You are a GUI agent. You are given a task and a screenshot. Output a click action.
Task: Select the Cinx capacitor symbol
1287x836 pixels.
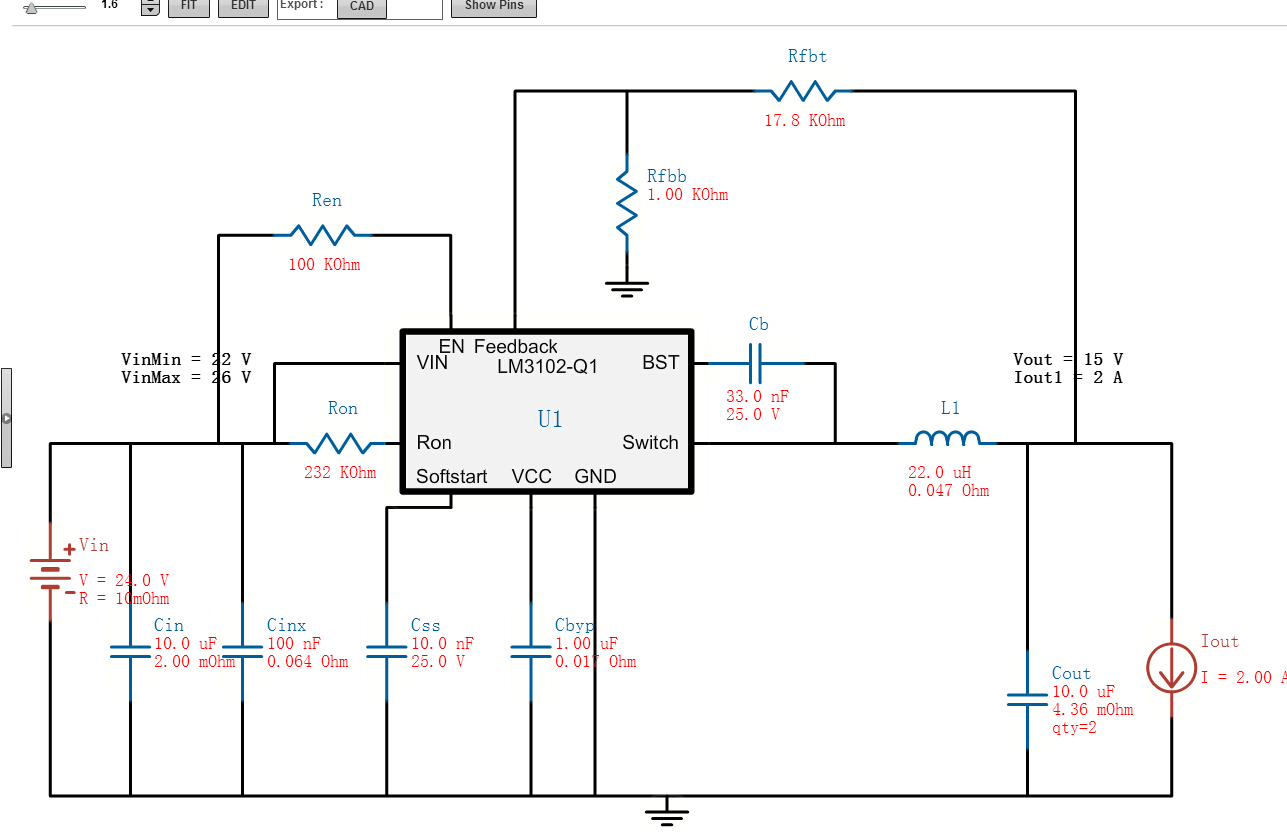[x=243, y=651]
